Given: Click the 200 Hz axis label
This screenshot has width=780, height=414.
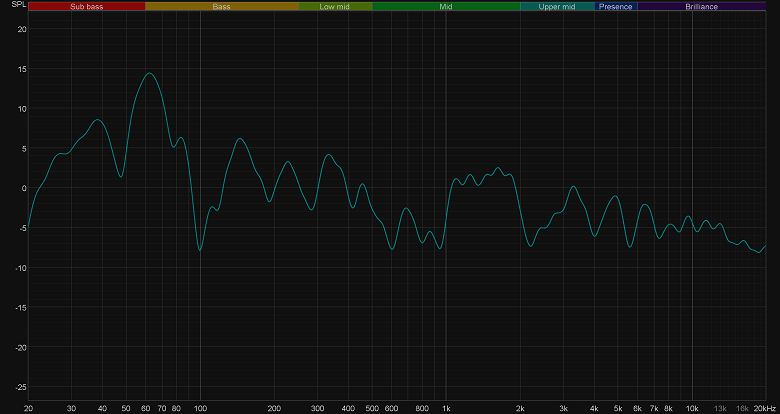Looking at the screenshot, I should pos(274,408).
